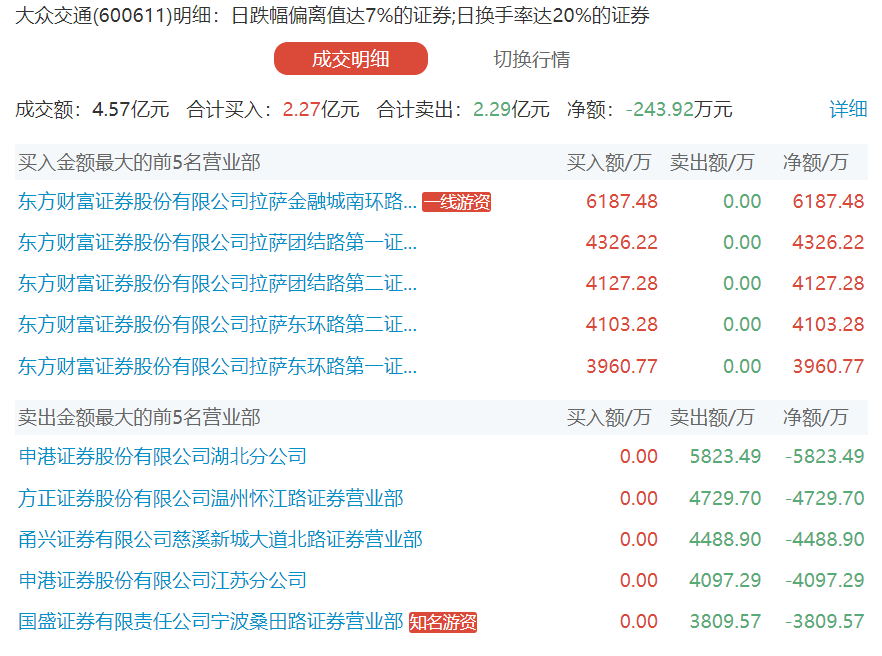Image resolution: width=882 pixels, height=656 pixels.
Task: Open 甬兴证券慈溪新城大道北路营业部 link
Action: click(x=220, y=540)
